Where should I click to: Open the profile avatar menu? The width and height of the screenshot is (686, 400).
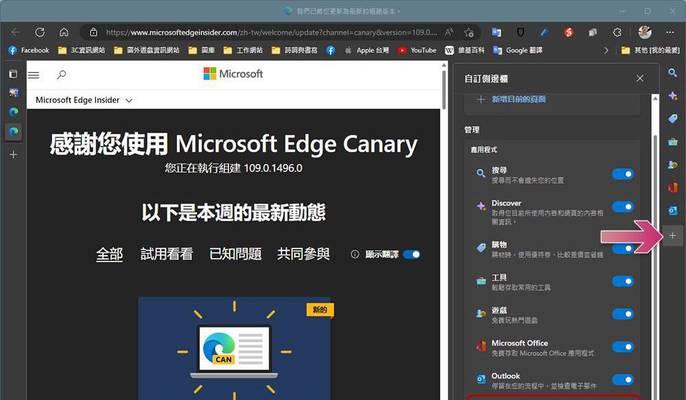point(645,32)
